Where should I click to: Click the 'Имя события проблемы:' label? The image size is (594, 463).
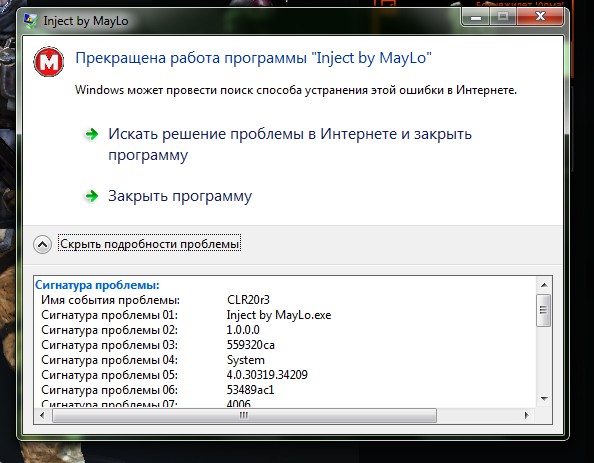click(111, 300)
